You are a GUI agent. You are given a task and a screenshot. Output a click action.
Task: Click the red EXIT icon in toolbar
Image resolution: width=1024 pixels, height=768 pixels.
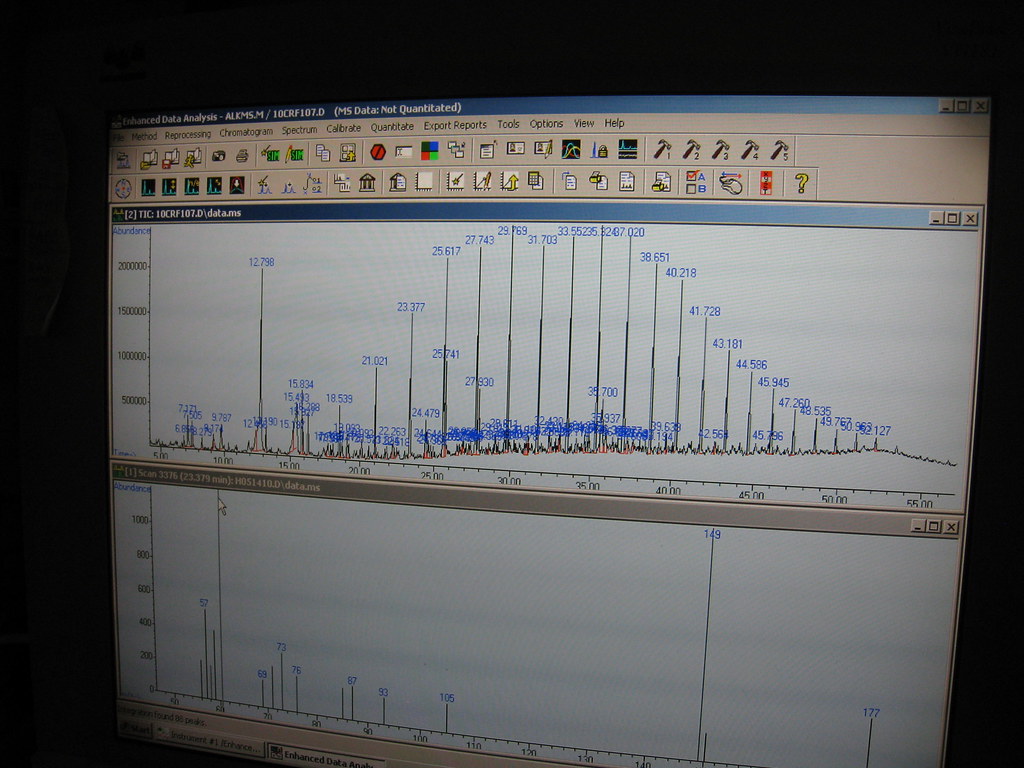pos(765,183)
